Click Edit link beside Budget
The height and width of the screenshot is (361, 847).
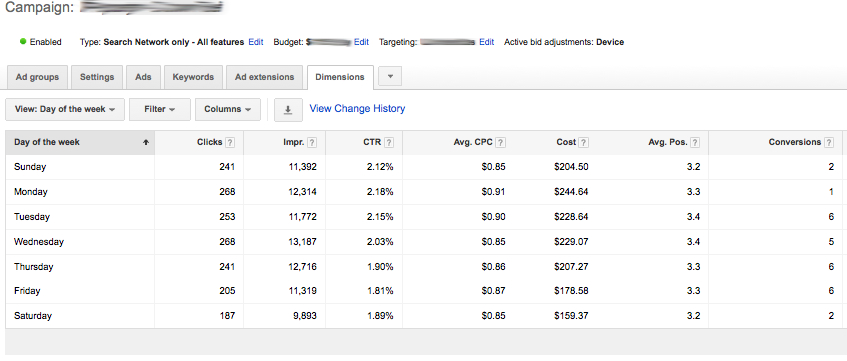(361, 42)
